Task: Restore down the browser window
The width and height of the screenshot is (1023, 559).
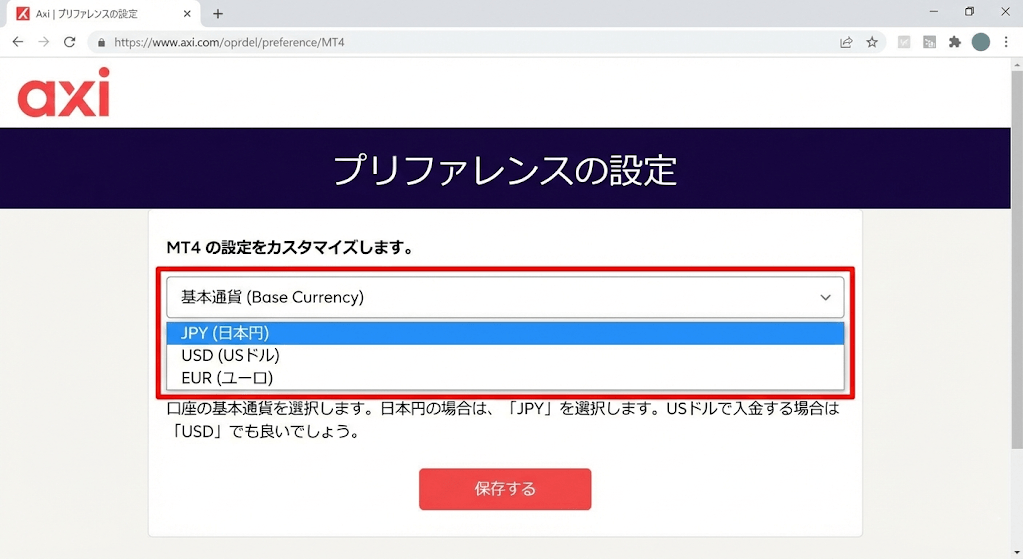Action: pos(970,12)
